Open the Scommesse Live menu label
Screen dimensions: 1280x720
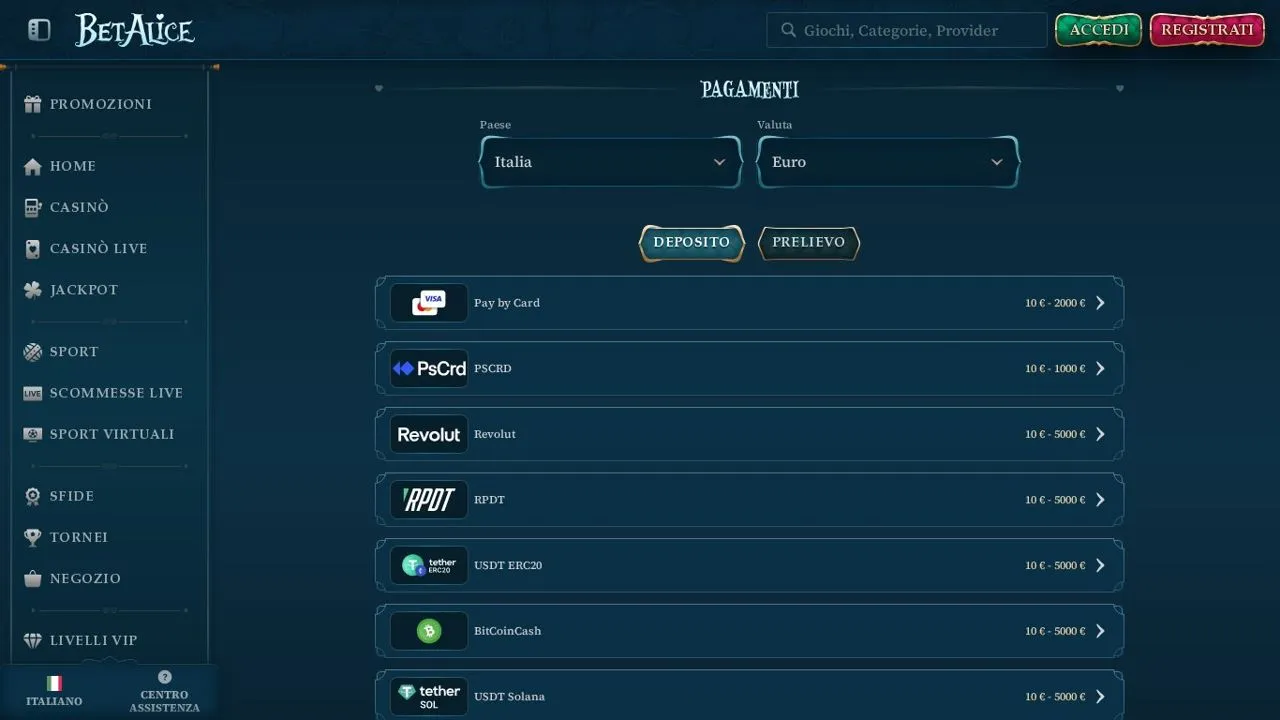[x=117, y=393]
